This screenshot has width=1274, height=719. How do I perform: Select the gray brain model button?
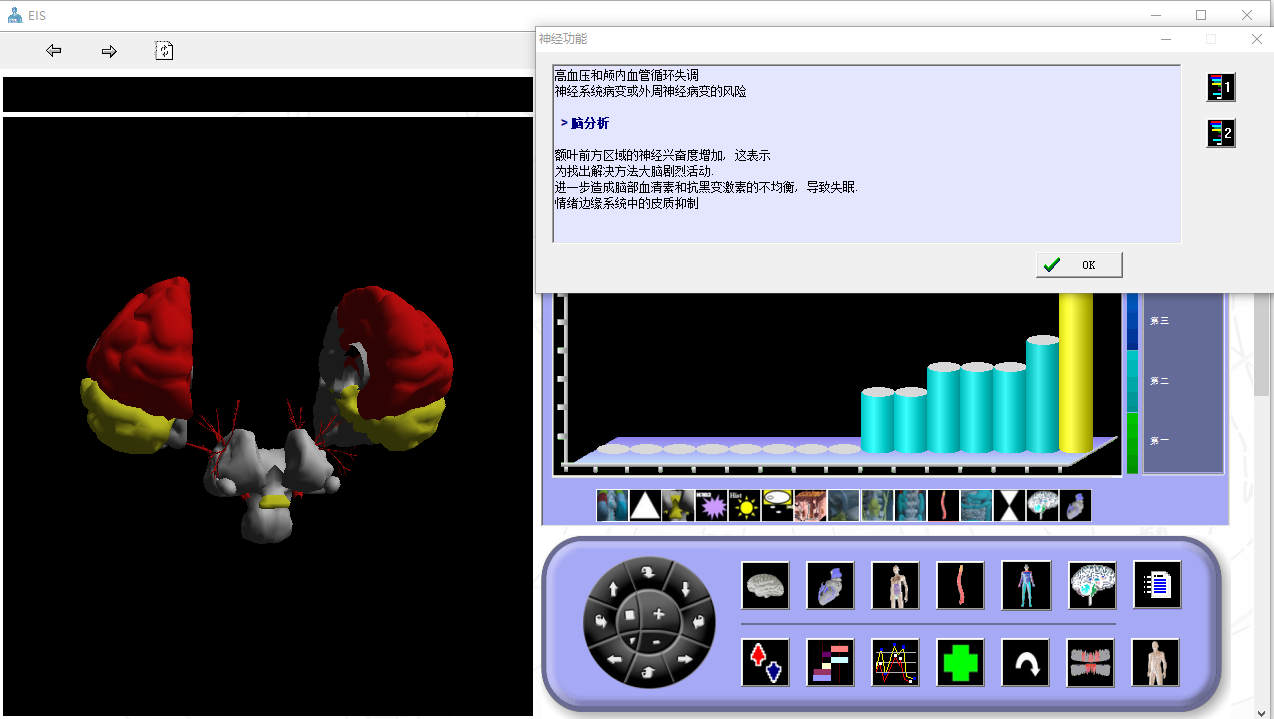coord(765,585)
